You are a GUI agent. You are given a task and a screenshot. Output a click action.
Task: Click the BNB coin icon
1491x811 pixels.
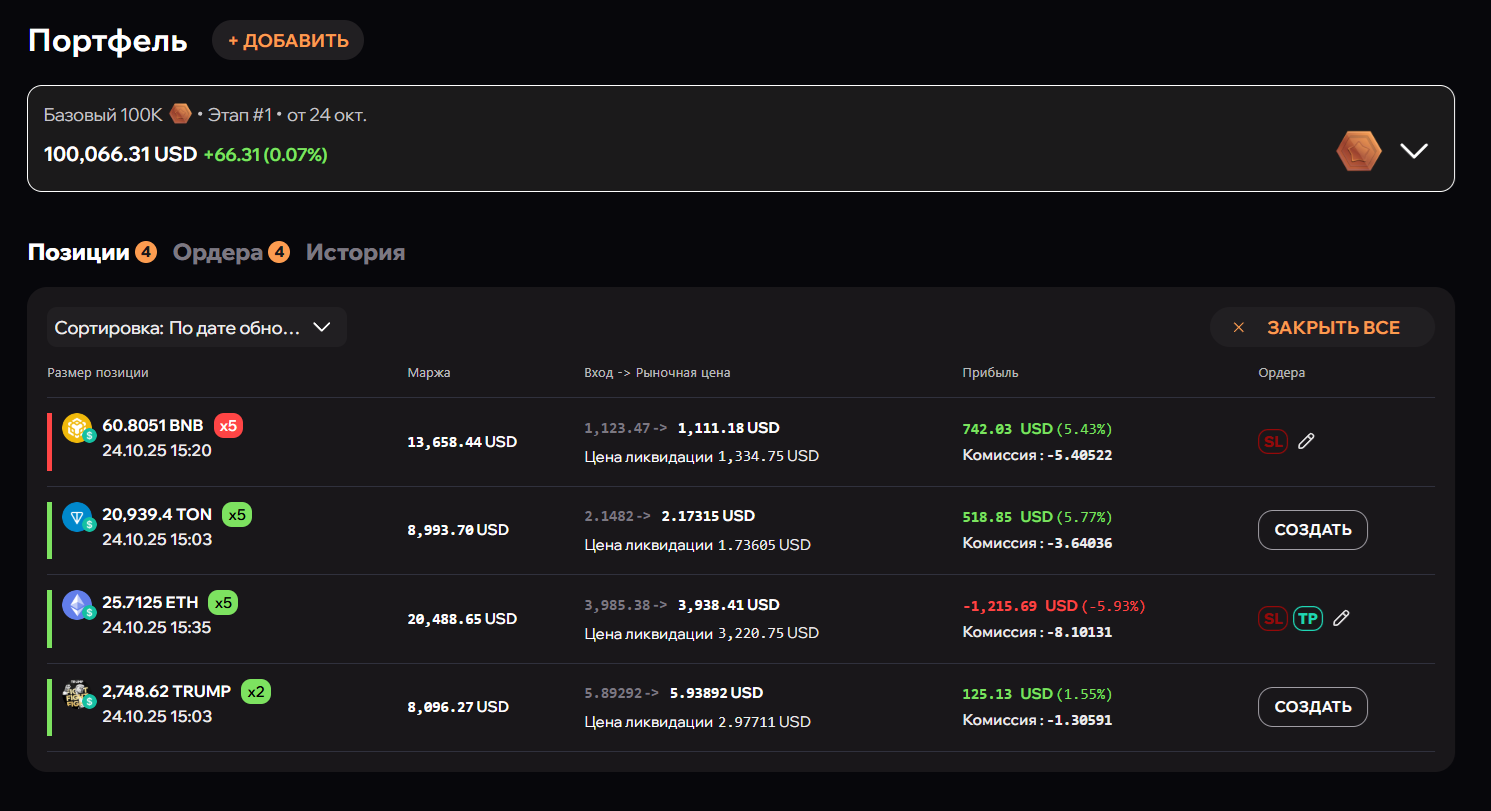click(x=77, y=428)
